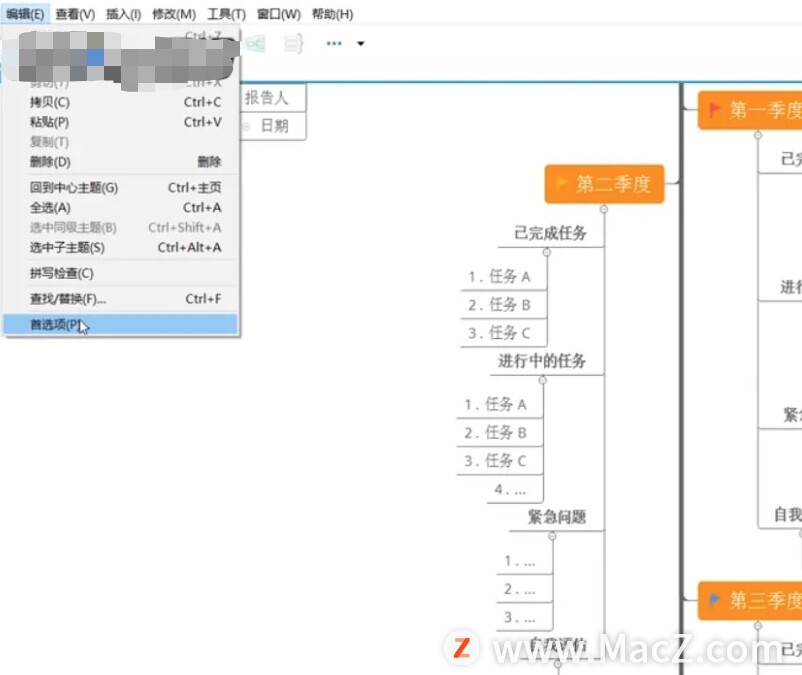The image size is (802, 675).
Task: Open 首选项(P) preferences entry
Action: (x=121, y=324)
